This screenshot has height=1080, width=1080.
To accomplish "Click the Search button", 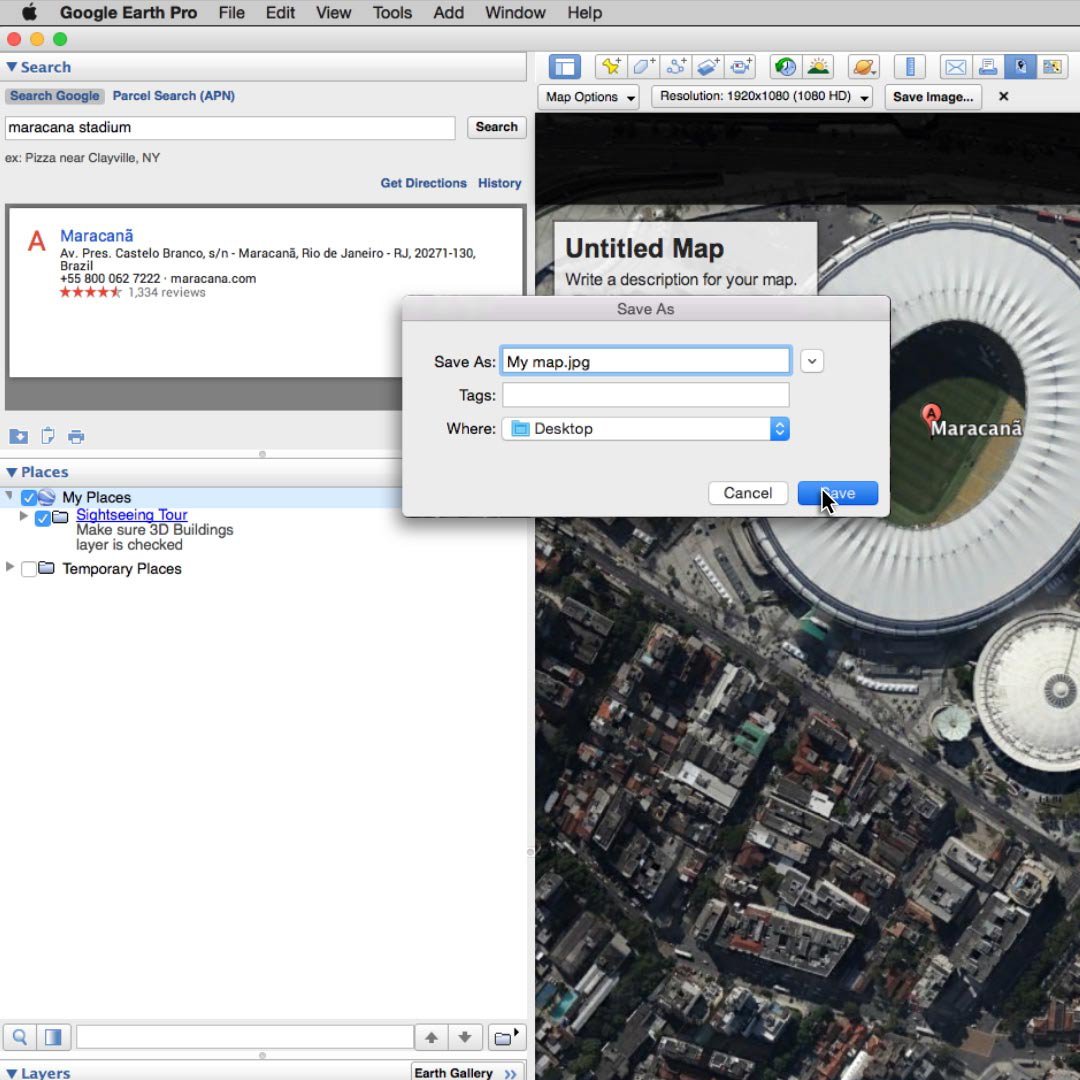I will tap(496, 127).
